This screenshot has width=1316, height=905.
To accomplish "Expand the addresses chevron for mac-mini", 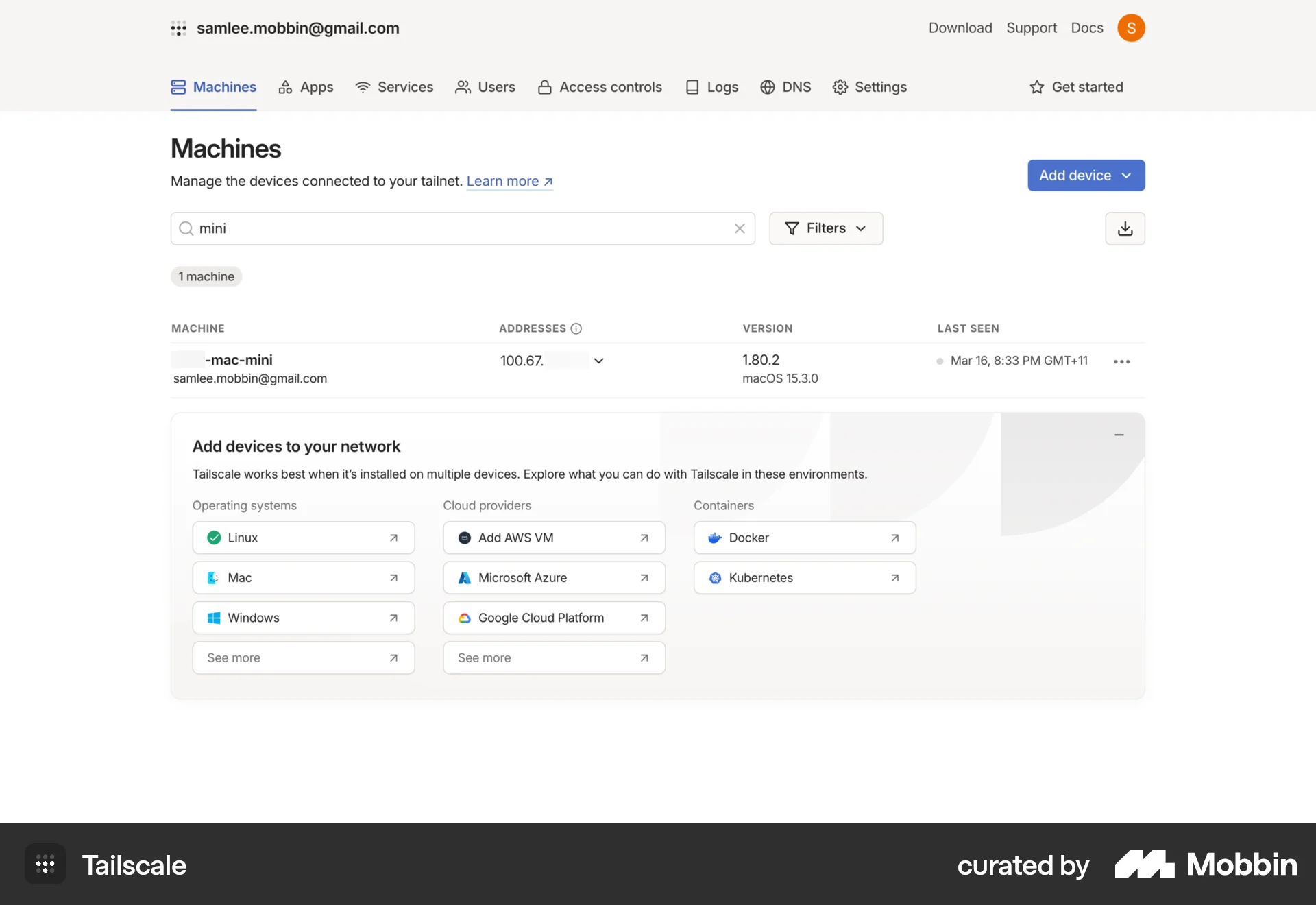I will click(598, 361).
